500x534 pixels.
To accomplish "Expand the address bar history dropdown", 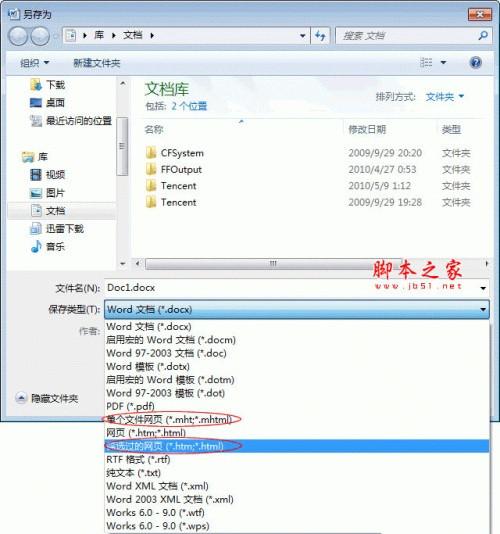I will coord(302,35).
